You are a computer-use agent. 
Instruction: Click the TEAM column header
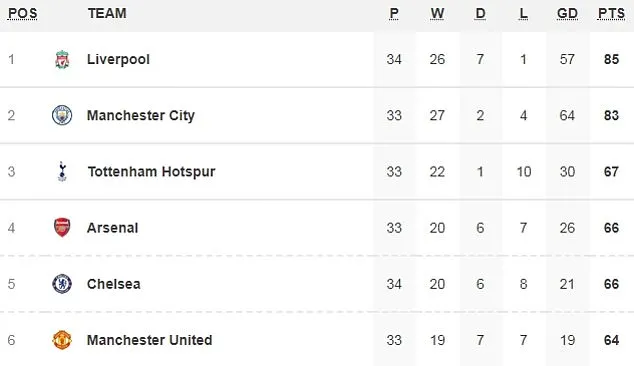point(107,13)
